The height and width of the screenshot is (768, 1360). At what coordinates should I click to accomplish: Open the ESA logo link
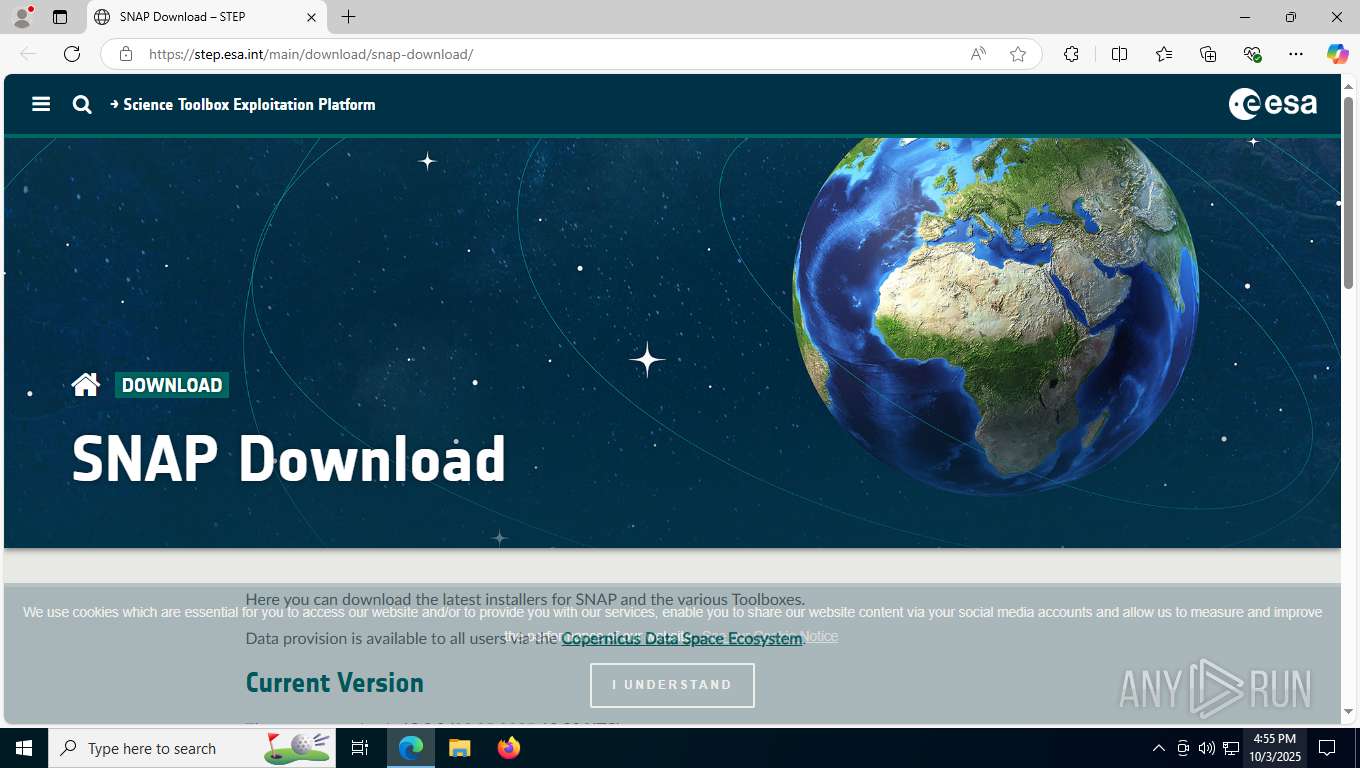tap(1273, 104)
